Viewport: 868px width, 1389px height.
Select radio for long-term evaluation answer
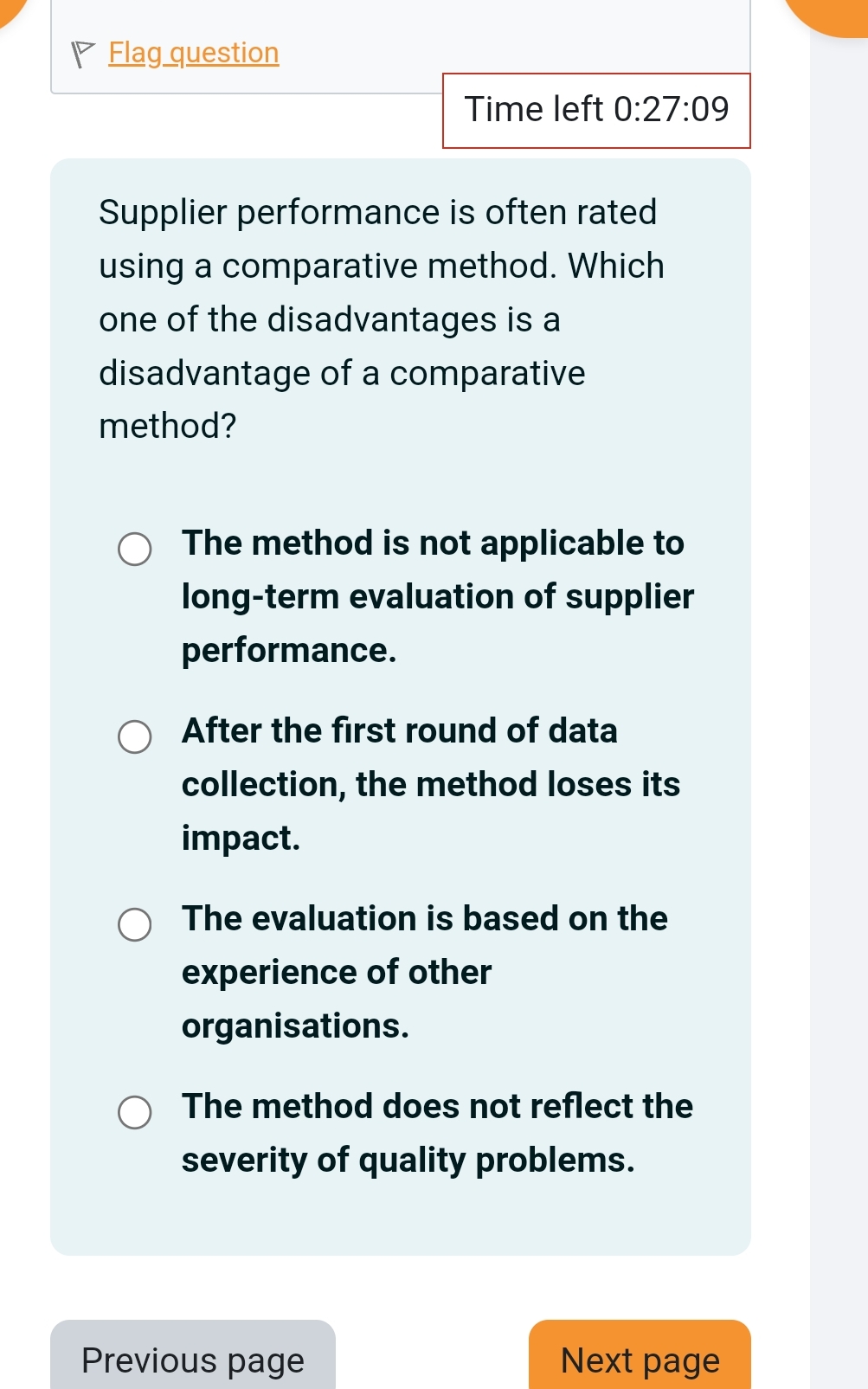coord(134,547)
